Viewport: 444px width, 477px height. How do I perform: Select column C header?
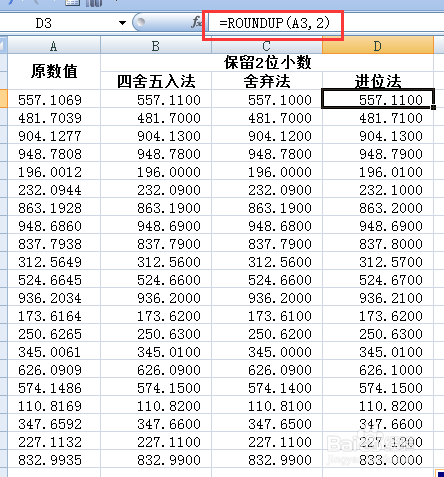click(x=267, y=45)
